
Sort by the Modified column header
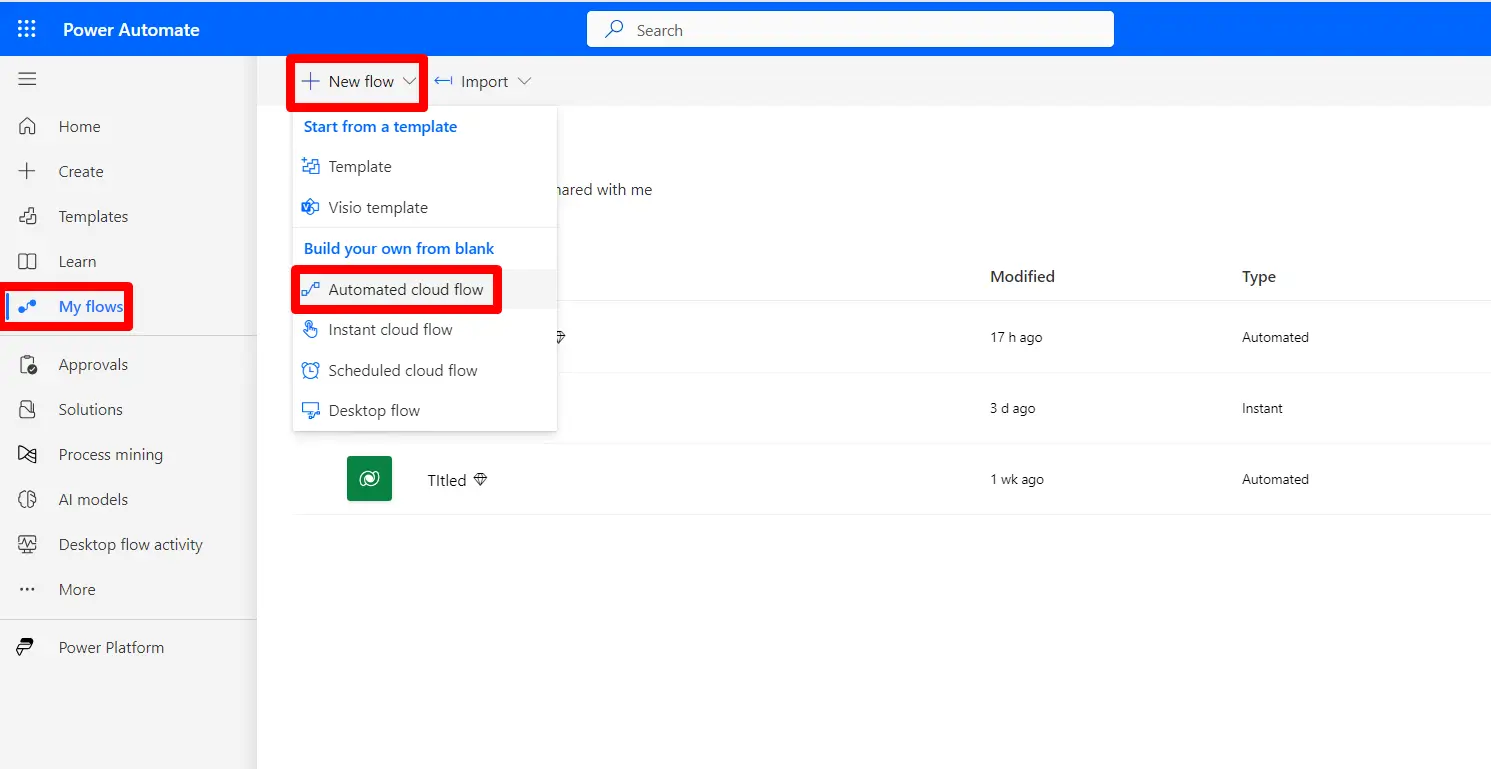tap(1022, 276)
